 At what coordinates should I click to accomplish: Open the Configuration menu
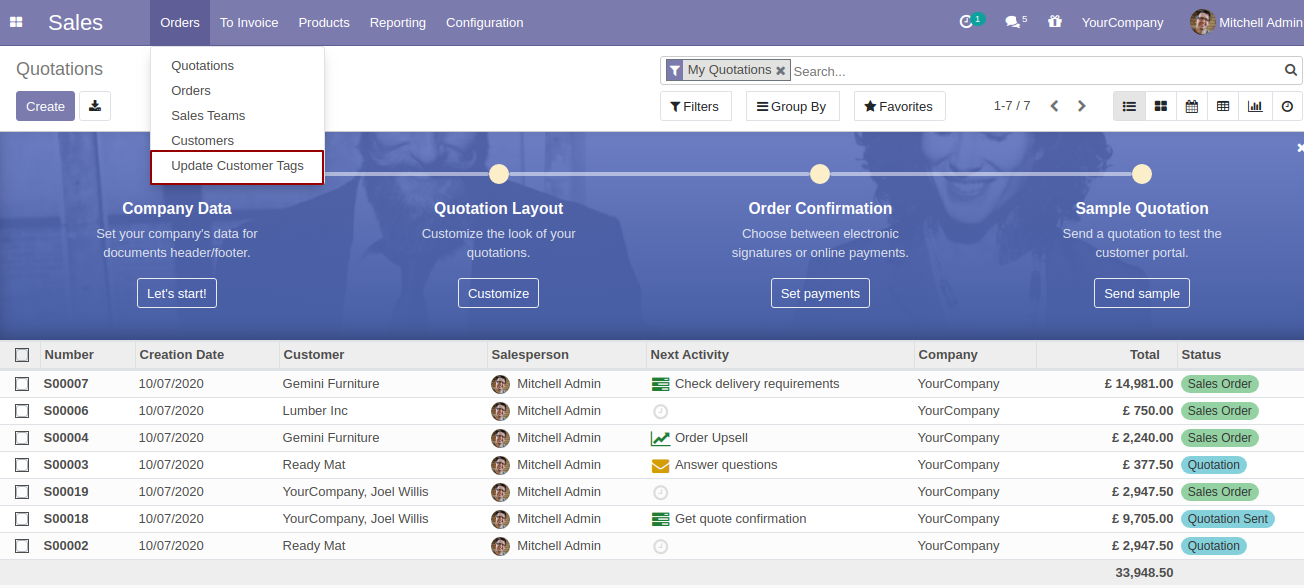[484, 22]
